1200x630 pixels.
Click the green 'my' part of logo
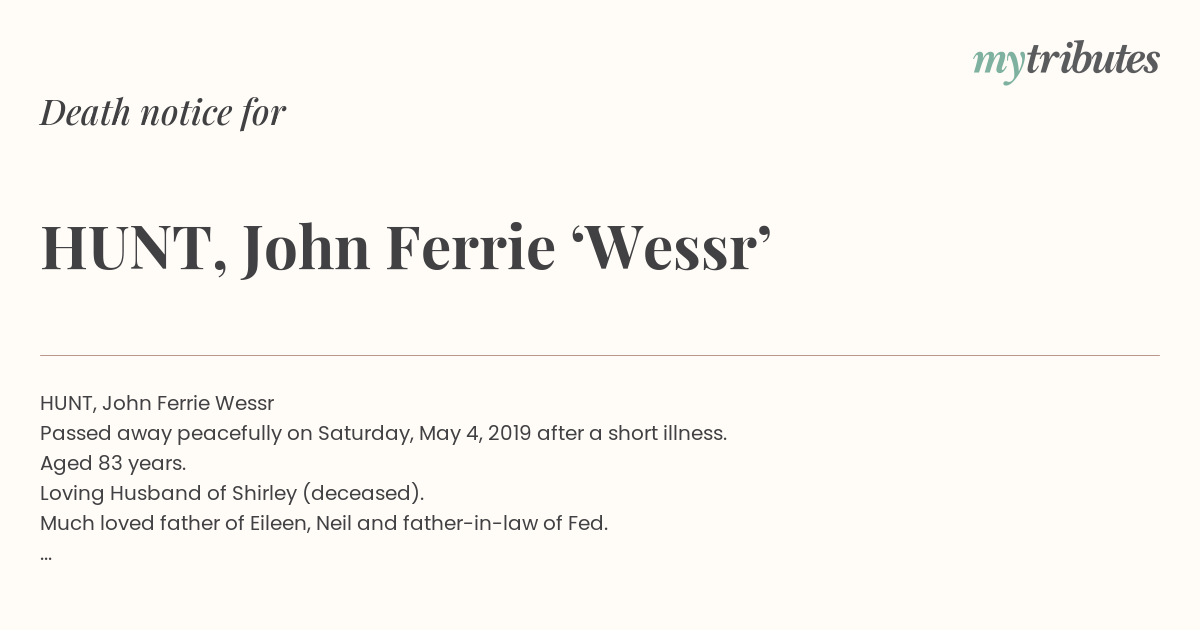(x=998, y=64)
